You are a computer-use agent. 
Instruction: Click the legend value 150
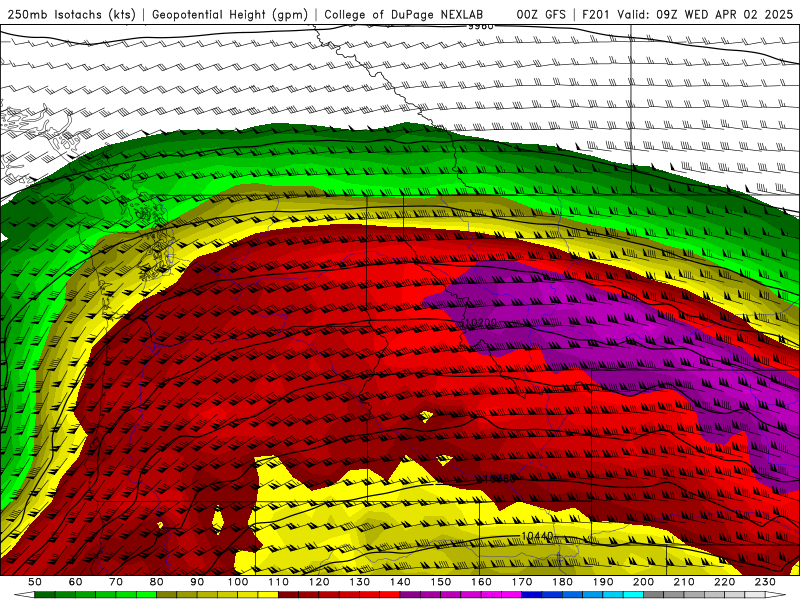440,582
